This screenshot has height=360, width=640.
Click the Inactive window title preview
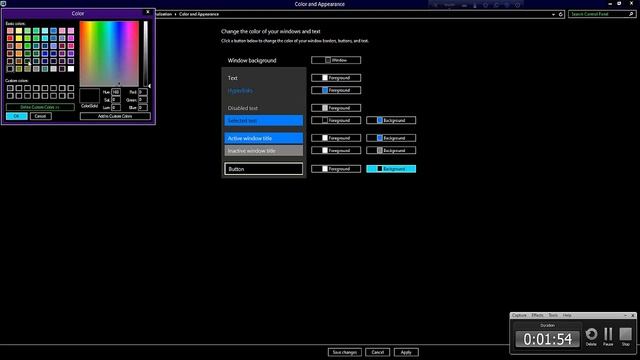[264, 151]
